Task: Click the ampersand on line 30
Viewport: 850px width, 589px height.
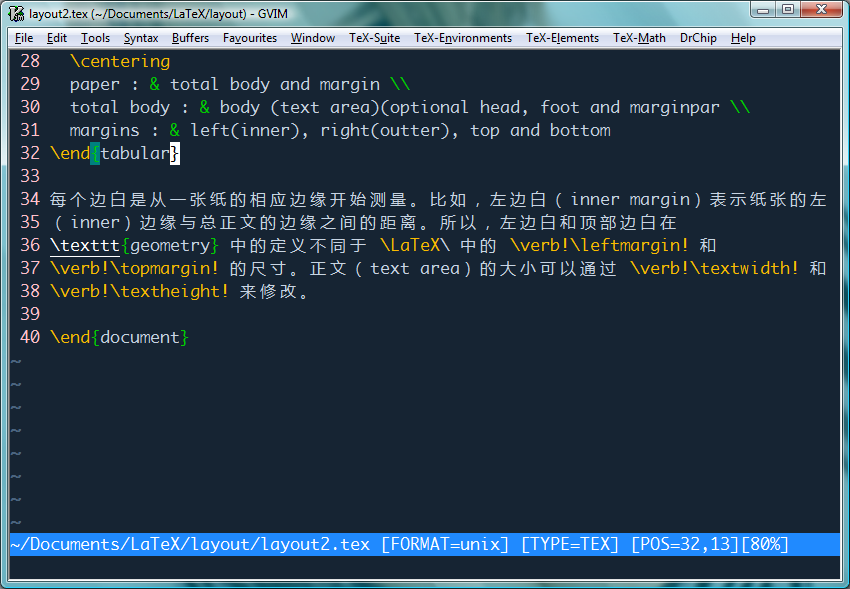Action: [x=204, y=107]
